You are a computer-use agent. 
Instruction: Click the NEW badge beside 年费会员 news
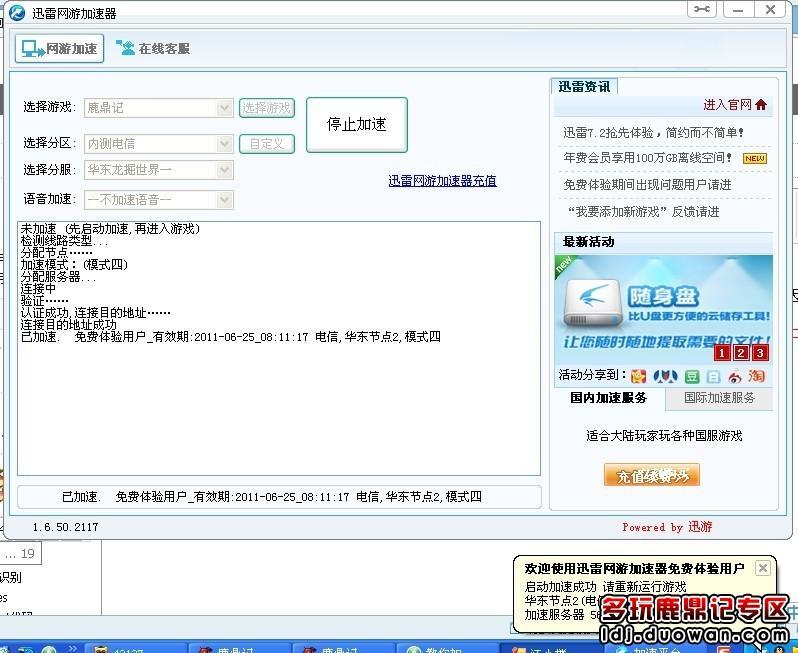pos(755,158)
